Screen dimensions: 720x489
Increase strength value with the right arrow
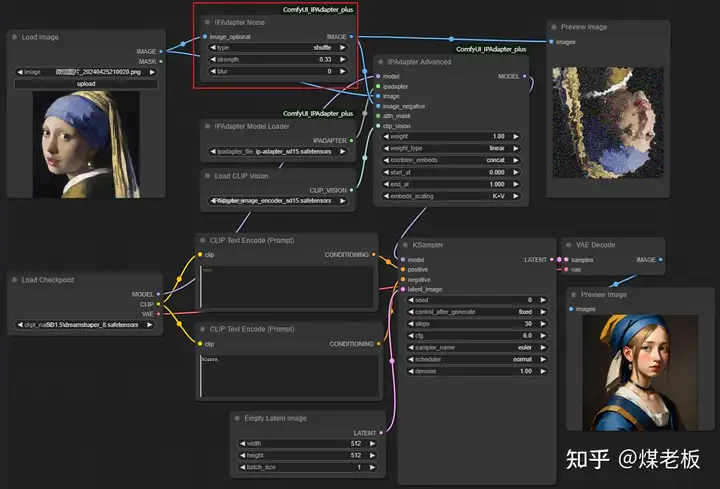[343, 59]
